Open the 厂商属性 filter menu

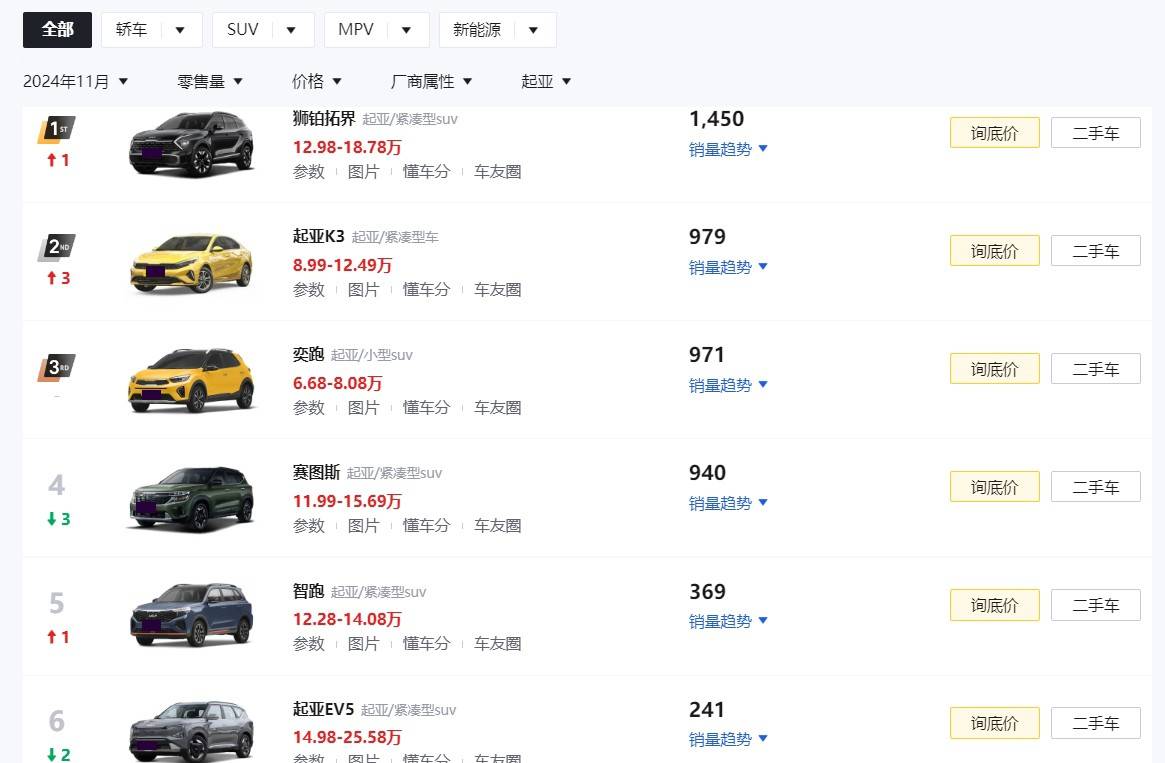(x=431, y=82)
